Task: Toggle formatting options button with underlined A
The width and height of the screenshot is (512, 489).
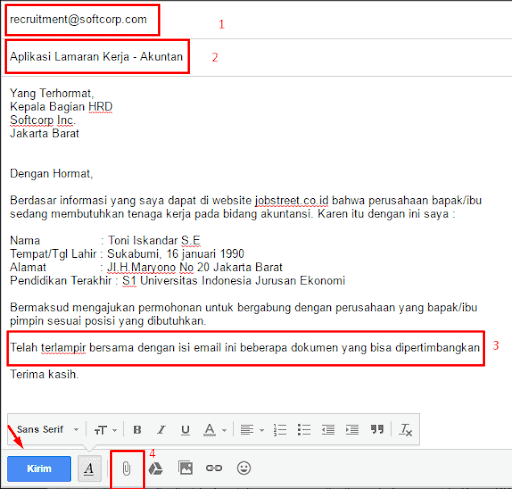Action: tap(89, 469)
